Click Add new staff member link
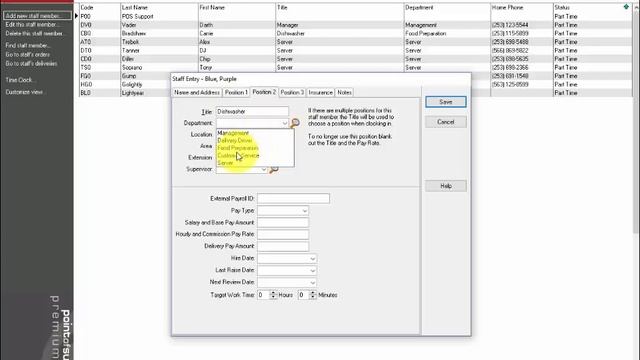 pos(33,16)
